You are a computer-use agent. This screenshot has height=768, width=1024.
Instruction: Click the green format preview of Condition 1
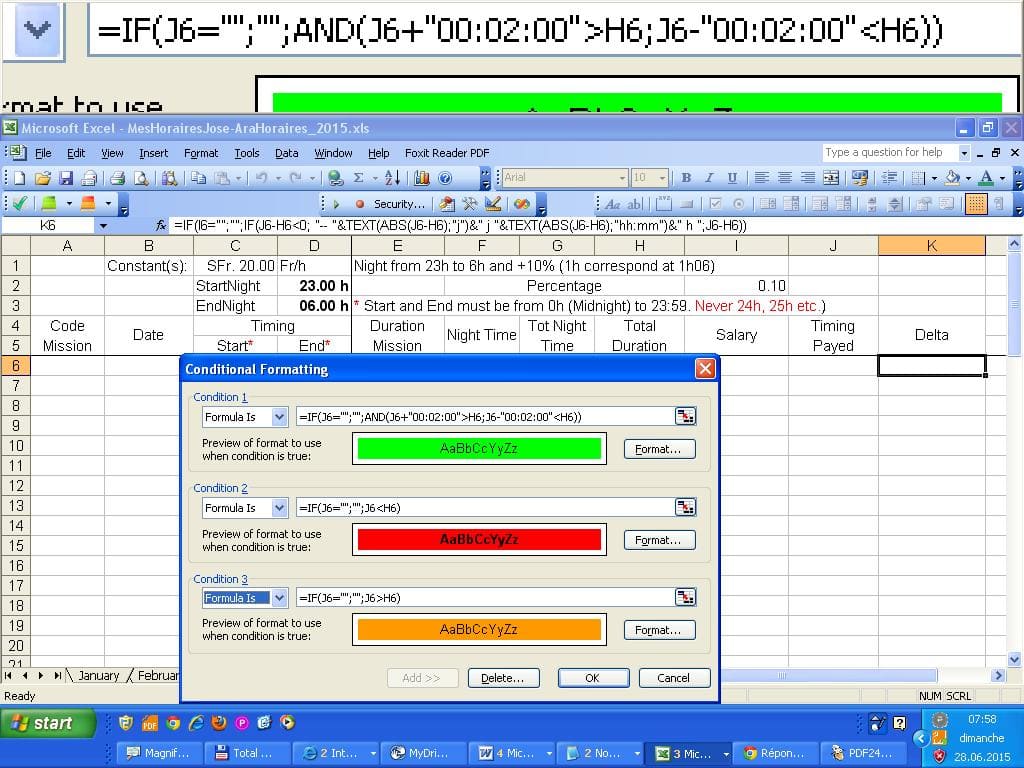click(479, 449)
